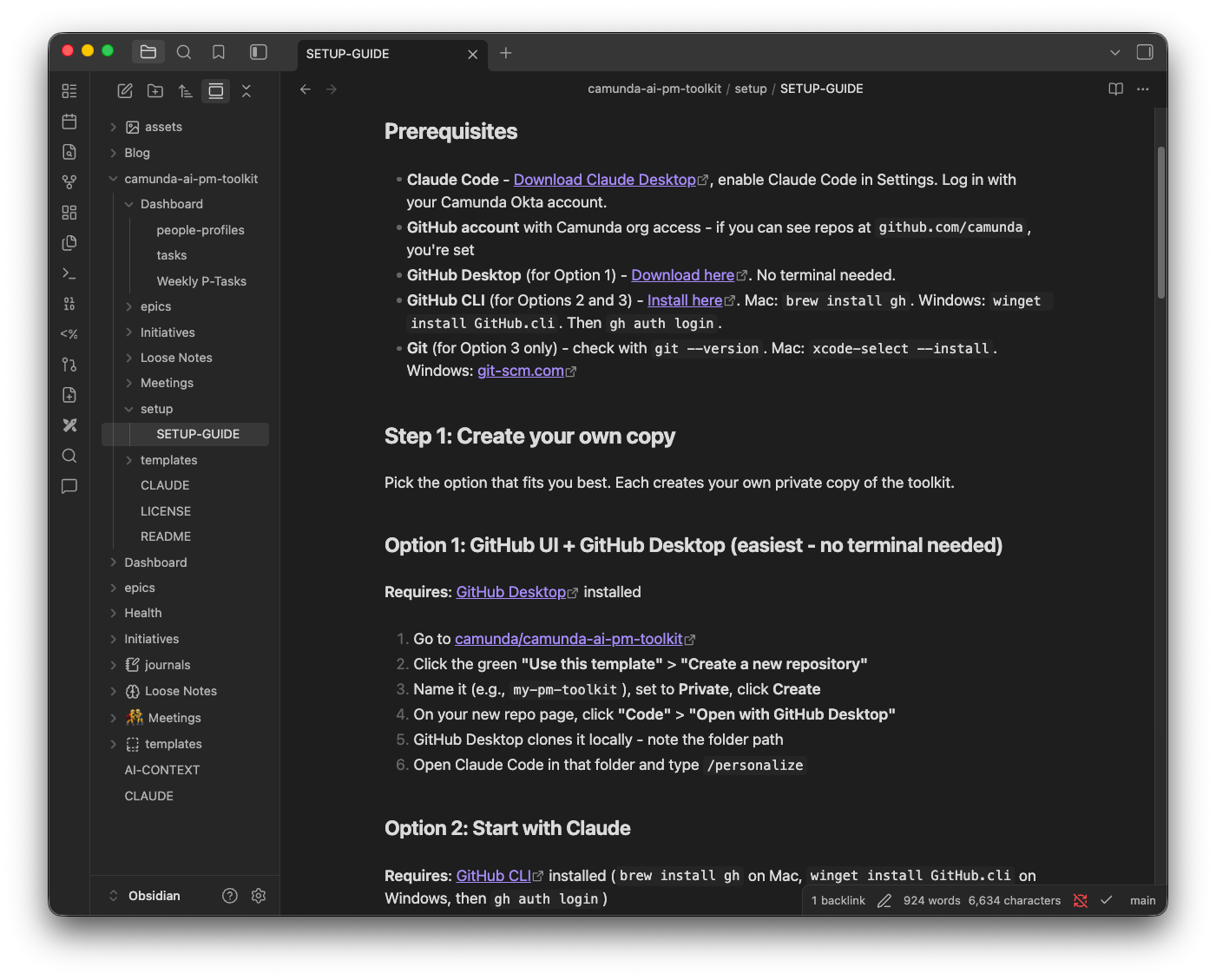Switch to reading view book icon
This screenshot has width=1216, height=980.
pyautogui.click(x=1116, y=89)
